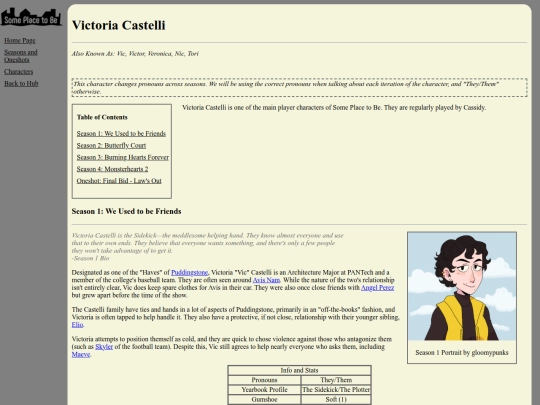Click the They/Them table cell

336,380
